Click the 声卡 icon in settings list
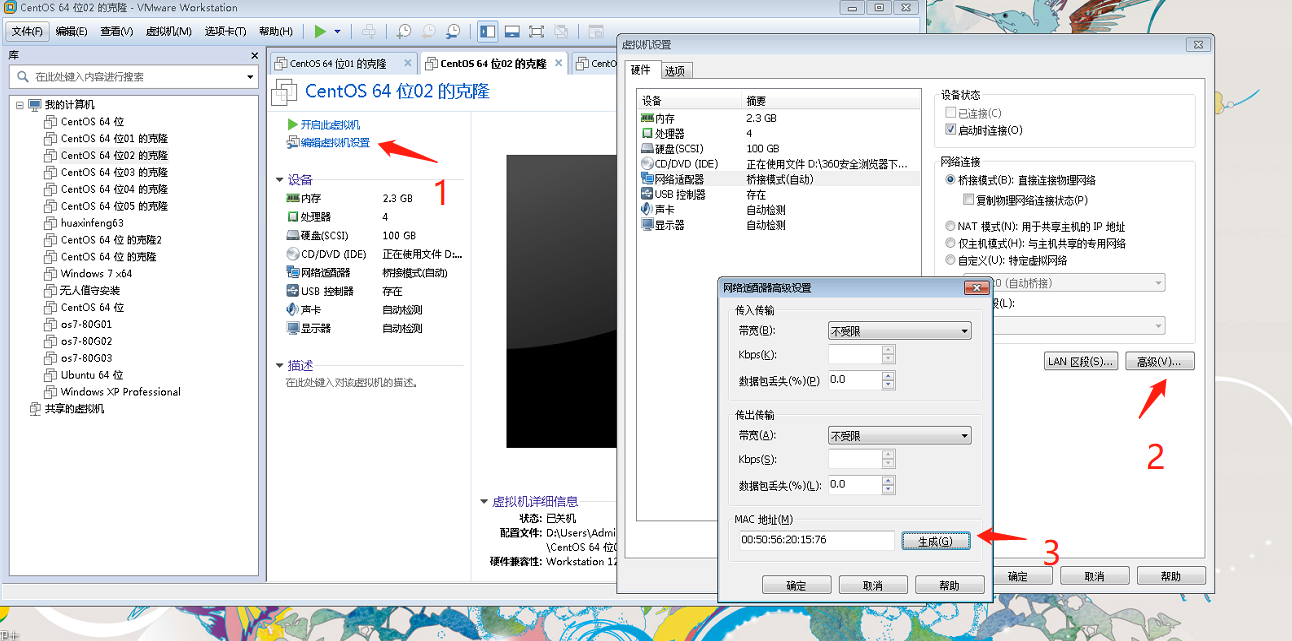Viewport: 1292px width, 641px height. point(647,210)
